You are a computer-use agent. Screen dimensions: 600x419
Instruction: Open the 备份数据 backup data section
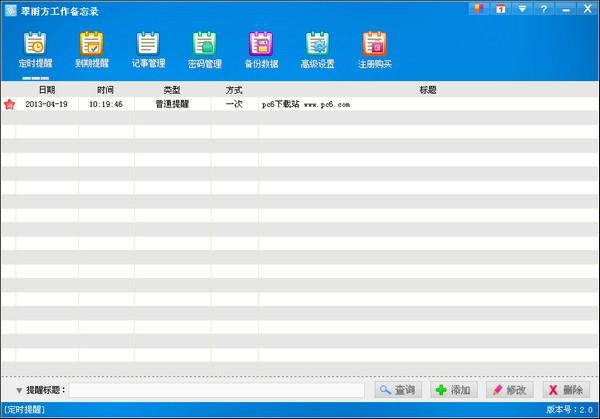(x=261, y=50)
